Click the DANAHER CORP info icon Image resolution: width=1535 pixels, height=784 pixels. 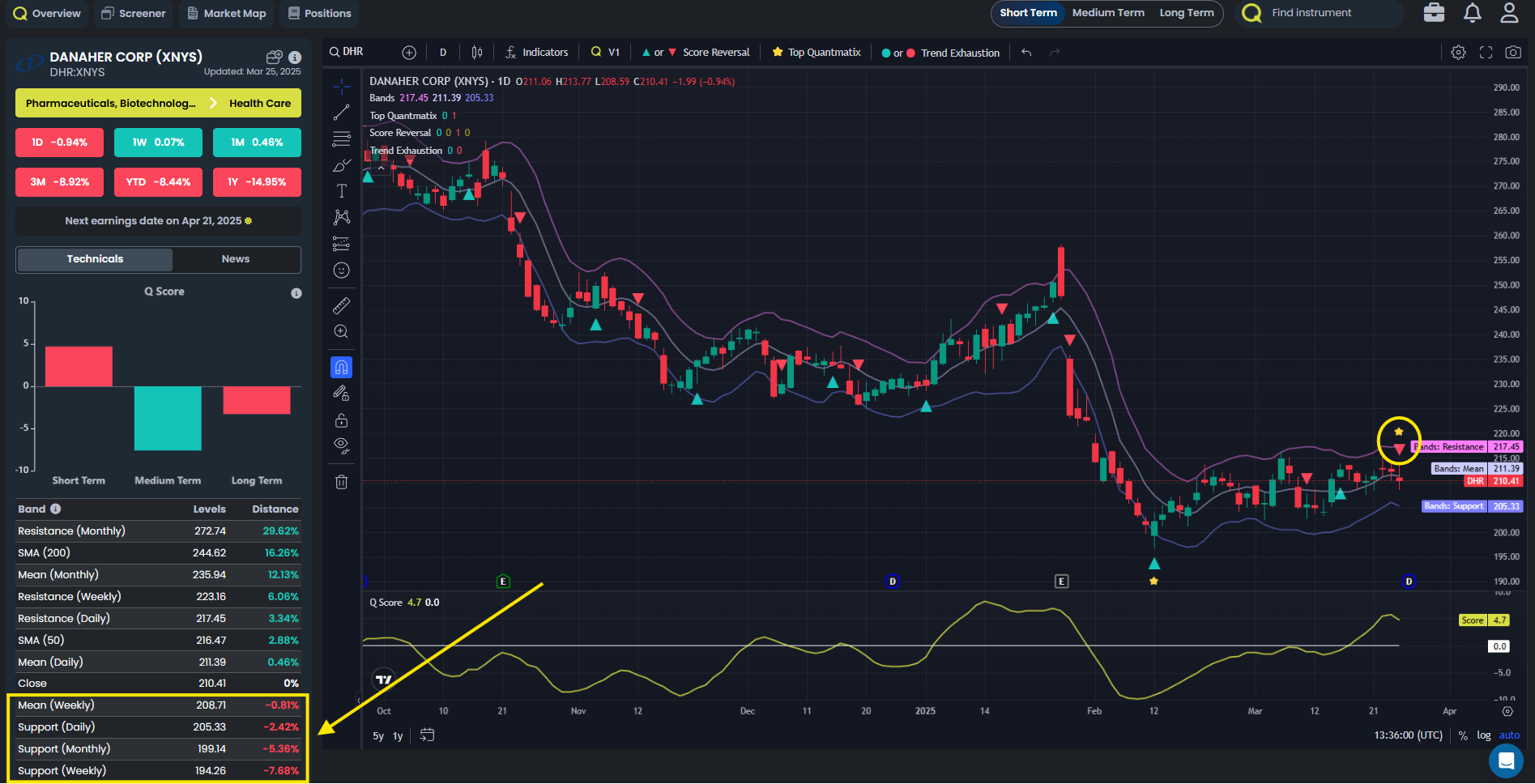click(295, 58)
